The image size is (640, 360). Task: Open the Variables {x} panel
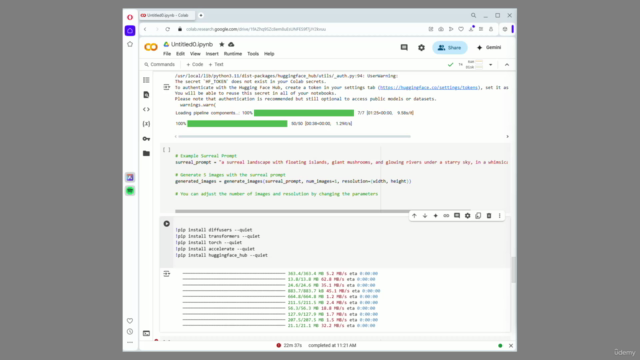pos(146,124)
